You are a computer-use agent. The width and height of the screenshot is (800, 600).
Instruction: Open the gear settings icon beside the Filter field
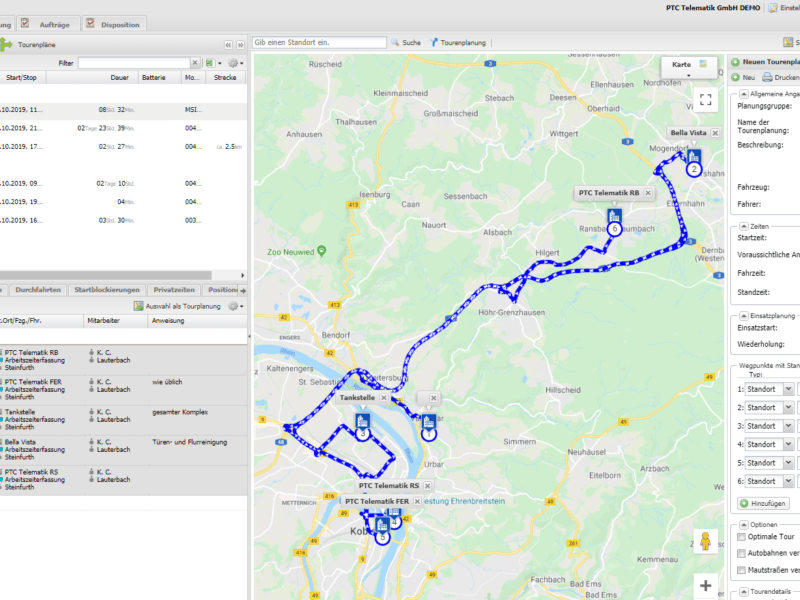(x=234, y=62)
